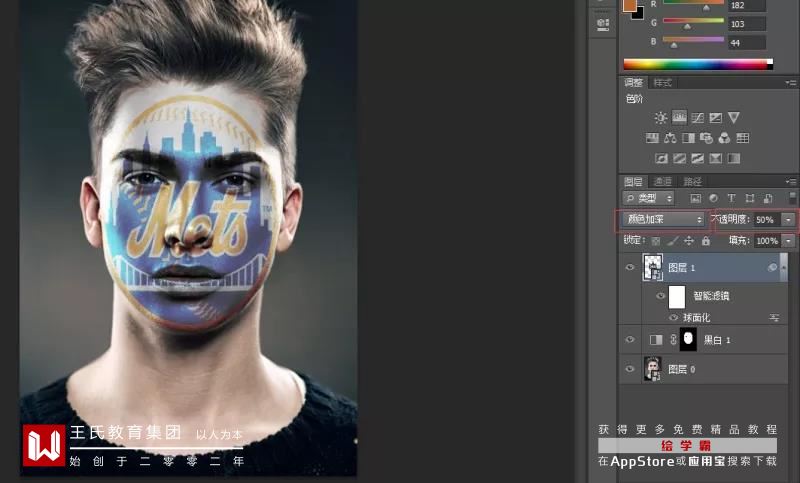
Task: Open 不透明度 opacity slider arrow
Action: (789, 220)
